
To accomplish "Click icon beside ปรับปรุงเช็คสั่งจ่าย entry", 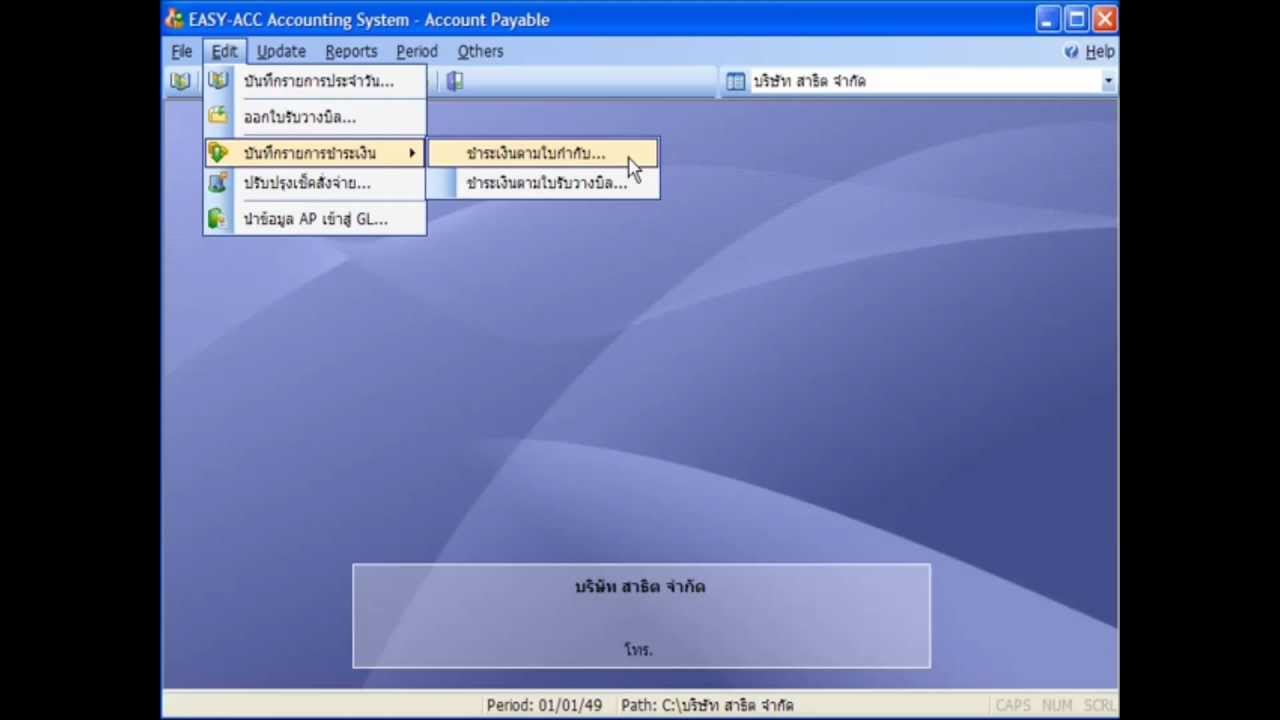I will coord(218,183).
